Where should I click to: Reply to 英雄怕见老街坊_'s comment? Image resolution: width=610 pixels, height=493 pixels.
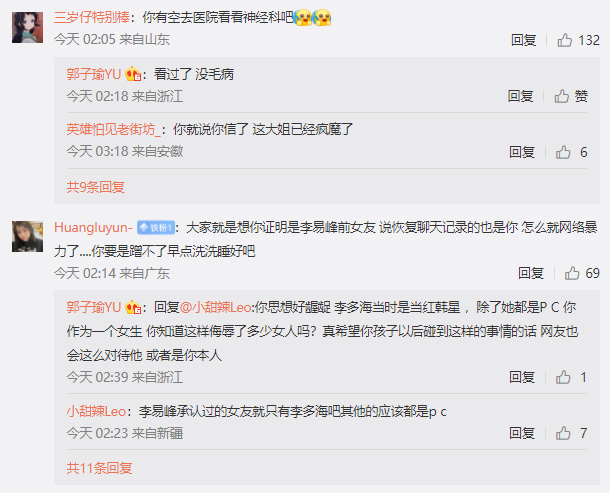(522, 152)
